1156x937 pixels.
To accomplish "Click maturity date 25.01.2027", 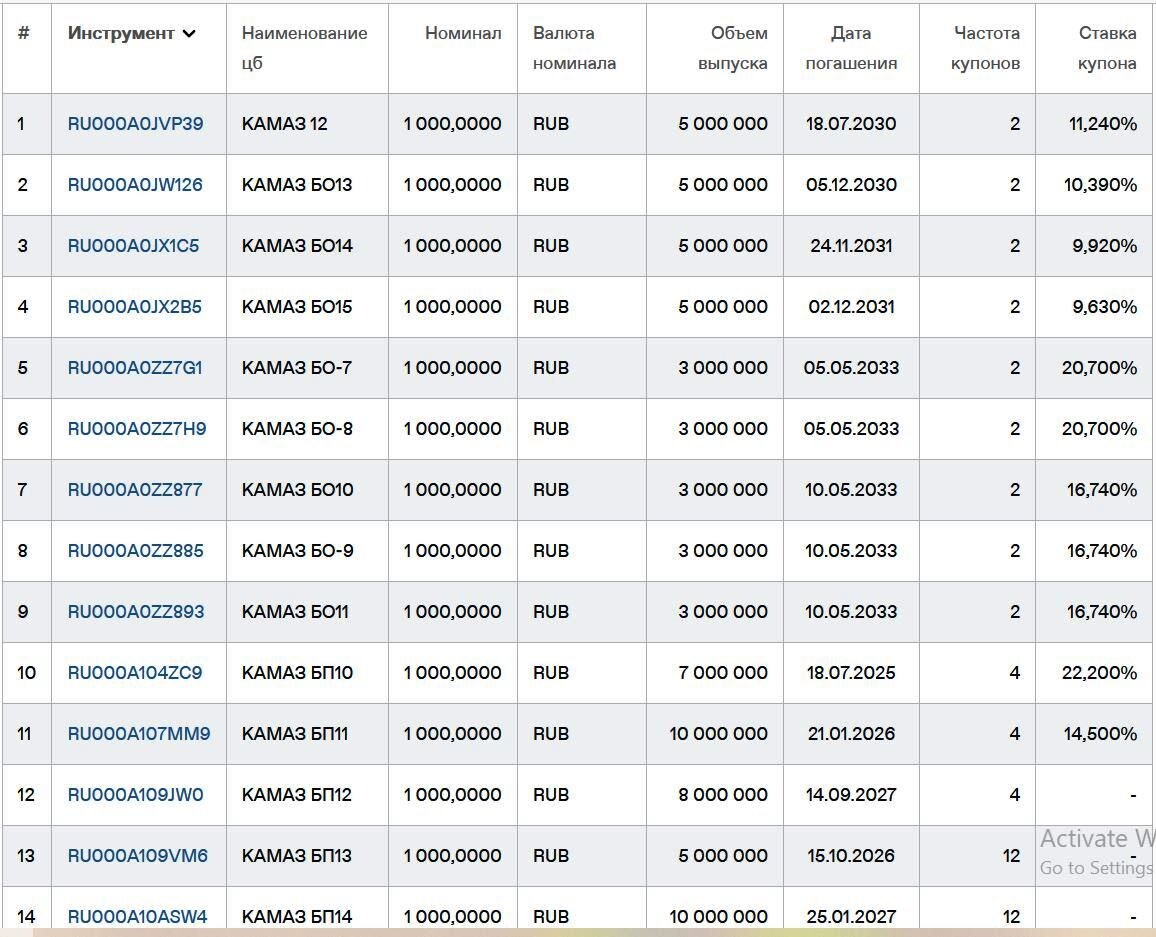I will pyautogui.click(x=851, y=916).
